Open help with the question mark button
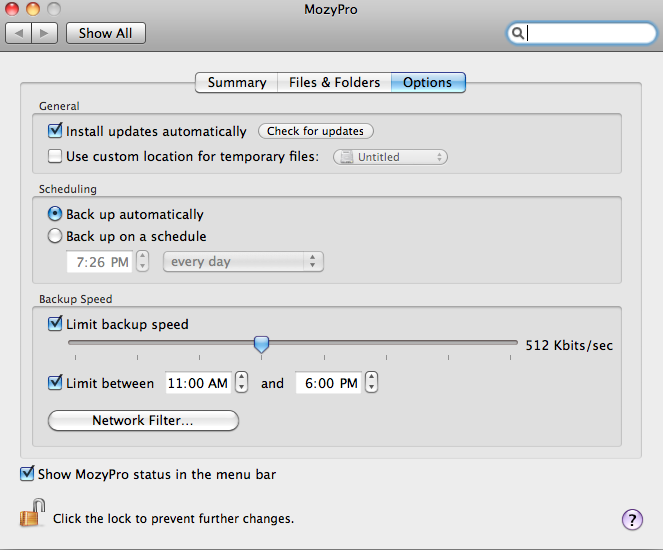Image resolution: width=663 pixels, height=550 pixels. coord(631,519)
